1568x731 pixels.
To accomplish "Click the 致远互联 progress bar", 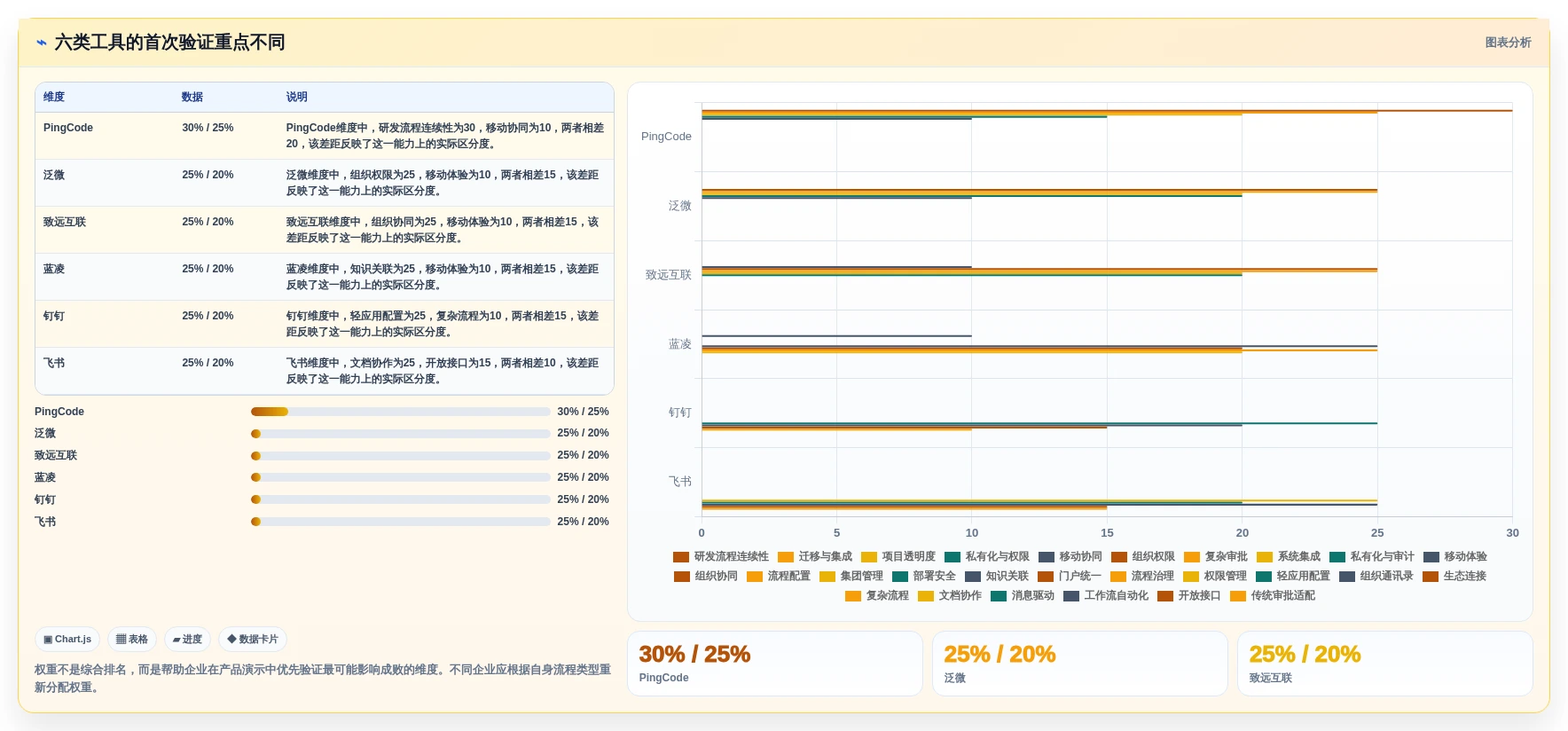I will (x=400, y=456).
